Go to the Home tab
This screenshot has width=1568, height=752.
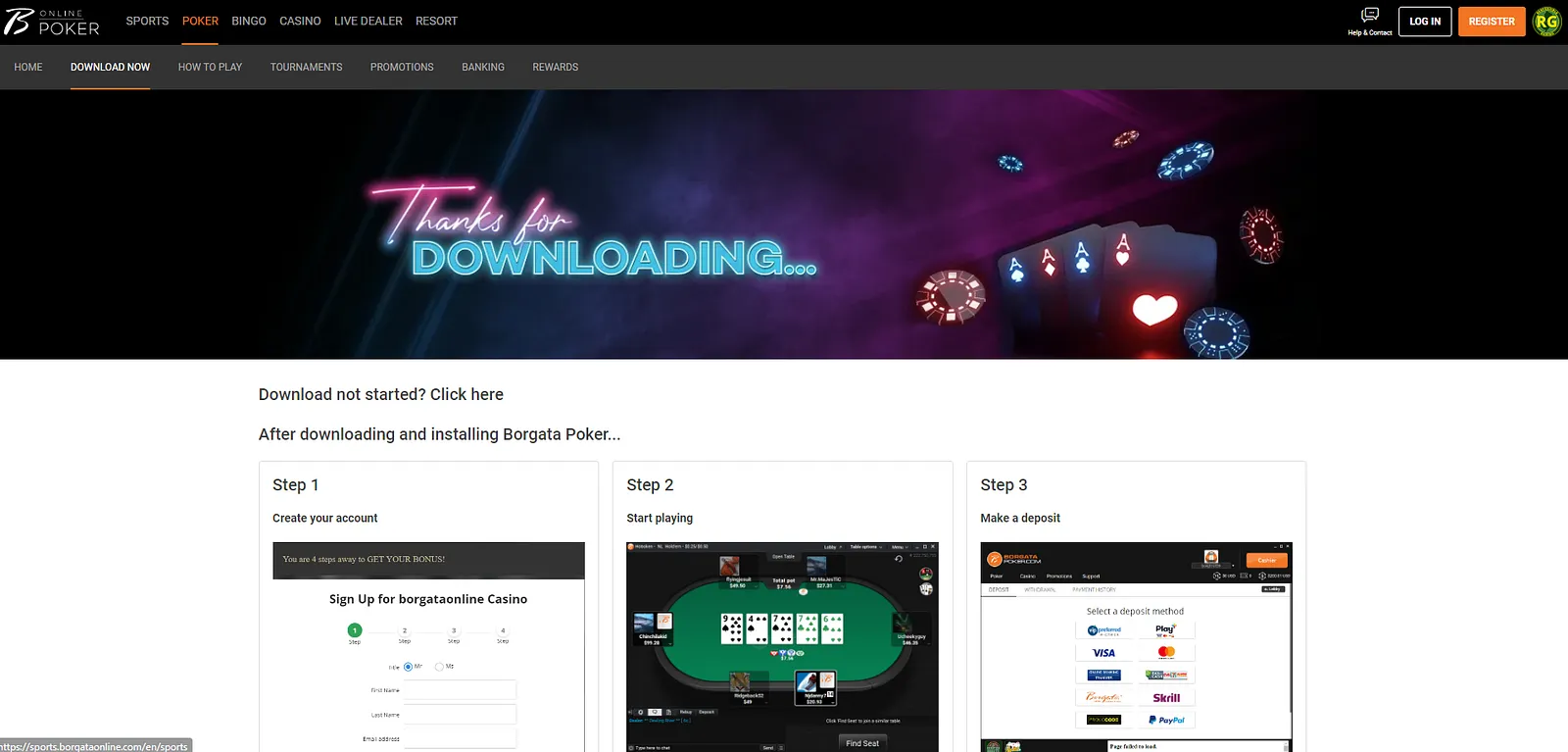(x=28, y=67)
